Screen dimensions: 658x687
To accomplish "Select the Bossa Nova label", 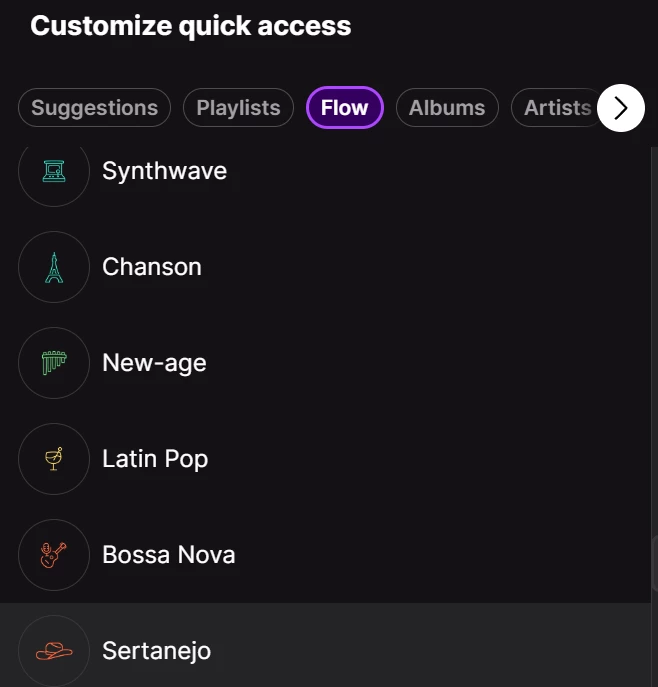I will tap(168, 555).
